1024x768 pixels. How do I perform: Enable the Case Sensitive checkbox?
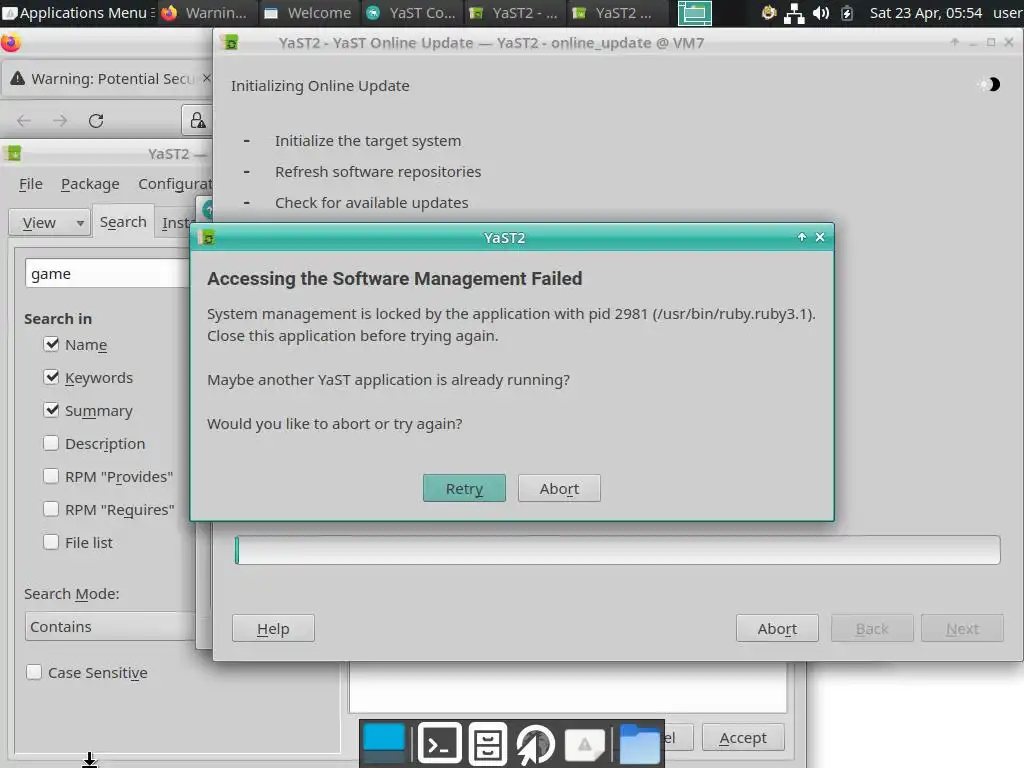34,672
